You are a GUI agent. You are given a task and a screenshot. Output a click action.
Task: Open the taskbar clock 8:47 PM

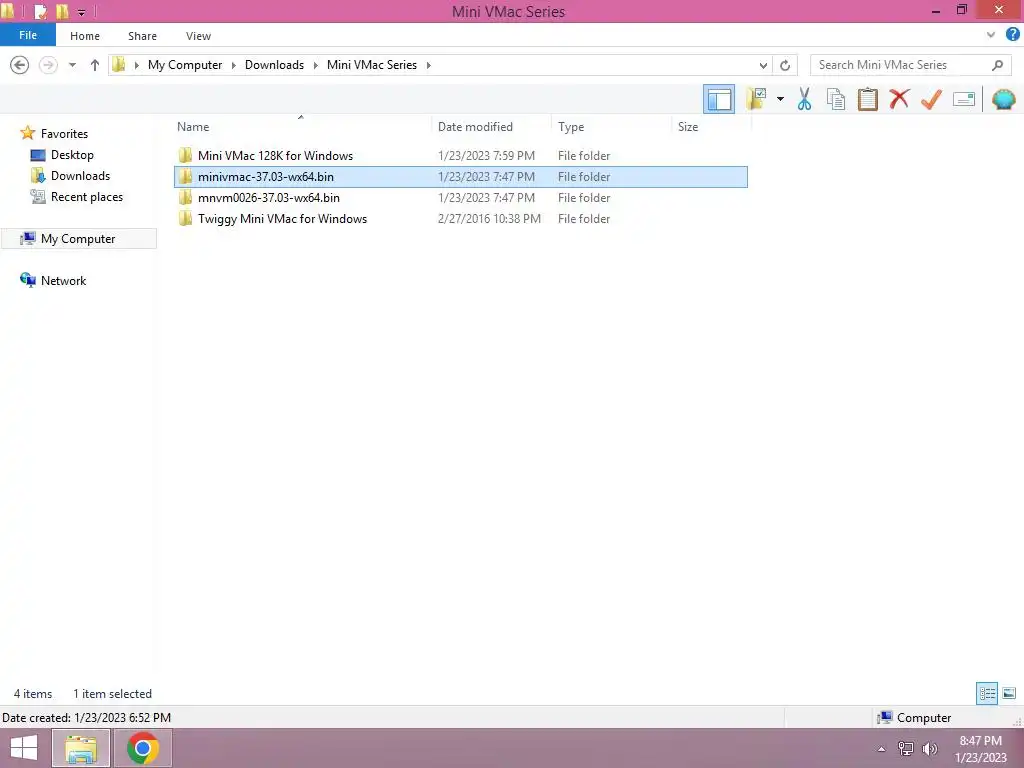tap(980, 748)
